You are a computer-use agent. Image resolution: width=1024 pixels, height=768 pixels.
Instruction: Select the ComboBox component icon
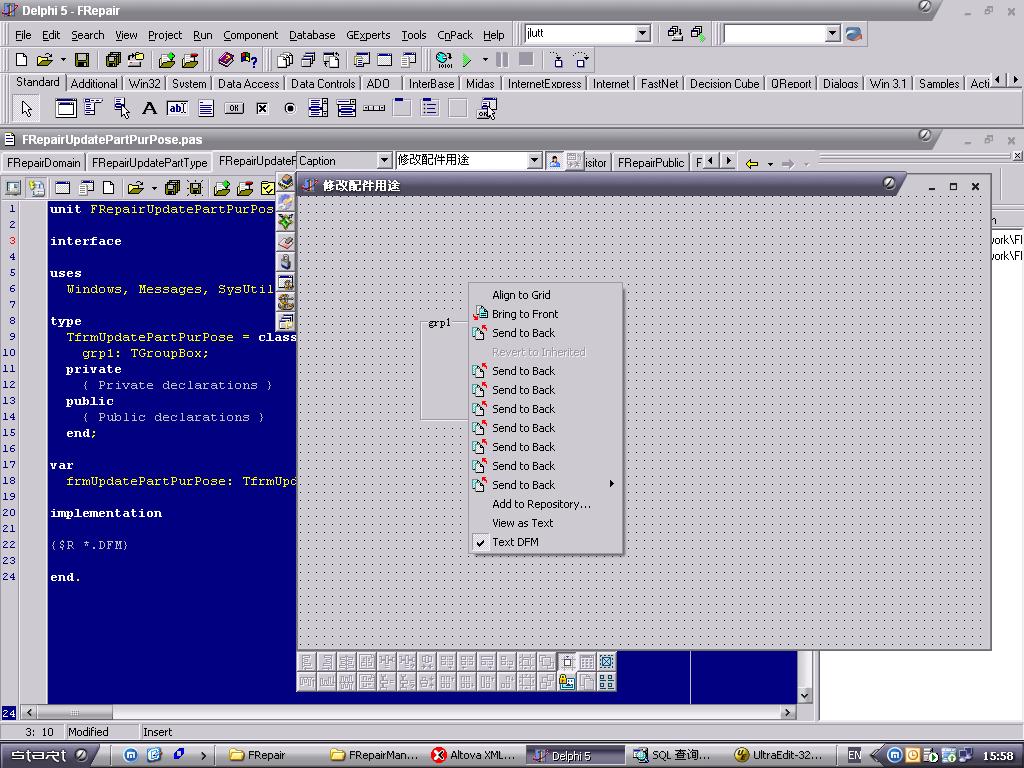[346, 108]
